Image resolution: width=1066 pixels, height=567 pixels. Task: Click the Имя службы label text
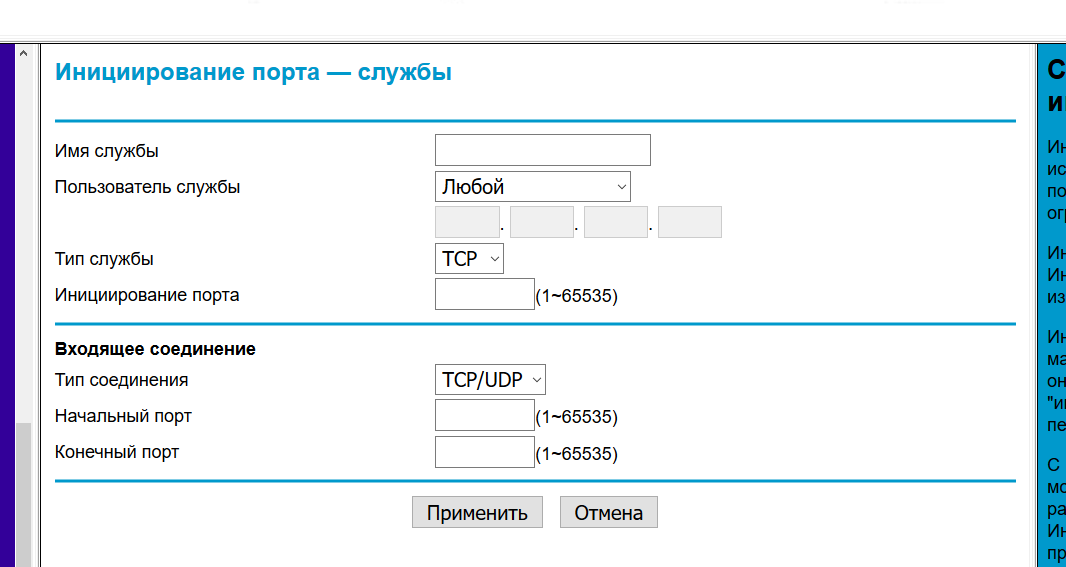(107, 151)
